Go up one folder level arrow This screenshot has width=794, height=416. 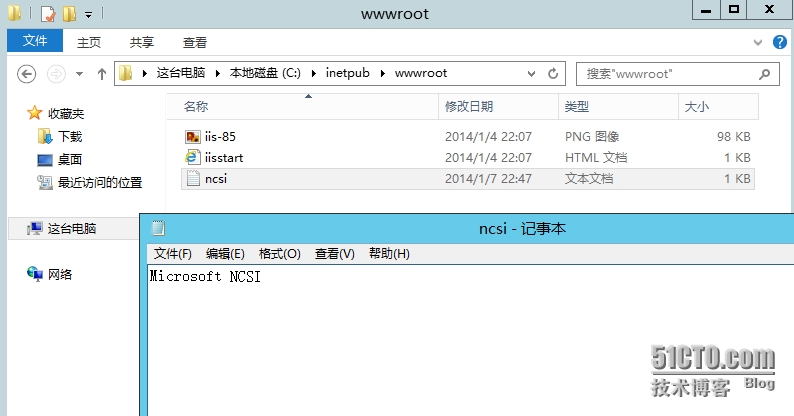point(102,74)
